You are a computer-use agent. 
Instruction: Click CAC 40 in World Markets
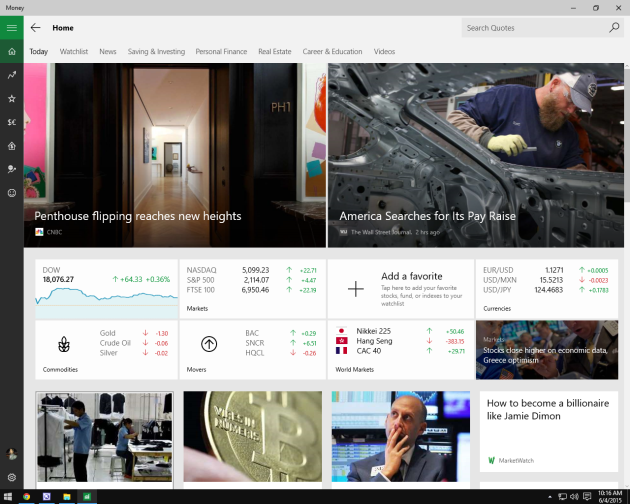(x=400, y=351)
